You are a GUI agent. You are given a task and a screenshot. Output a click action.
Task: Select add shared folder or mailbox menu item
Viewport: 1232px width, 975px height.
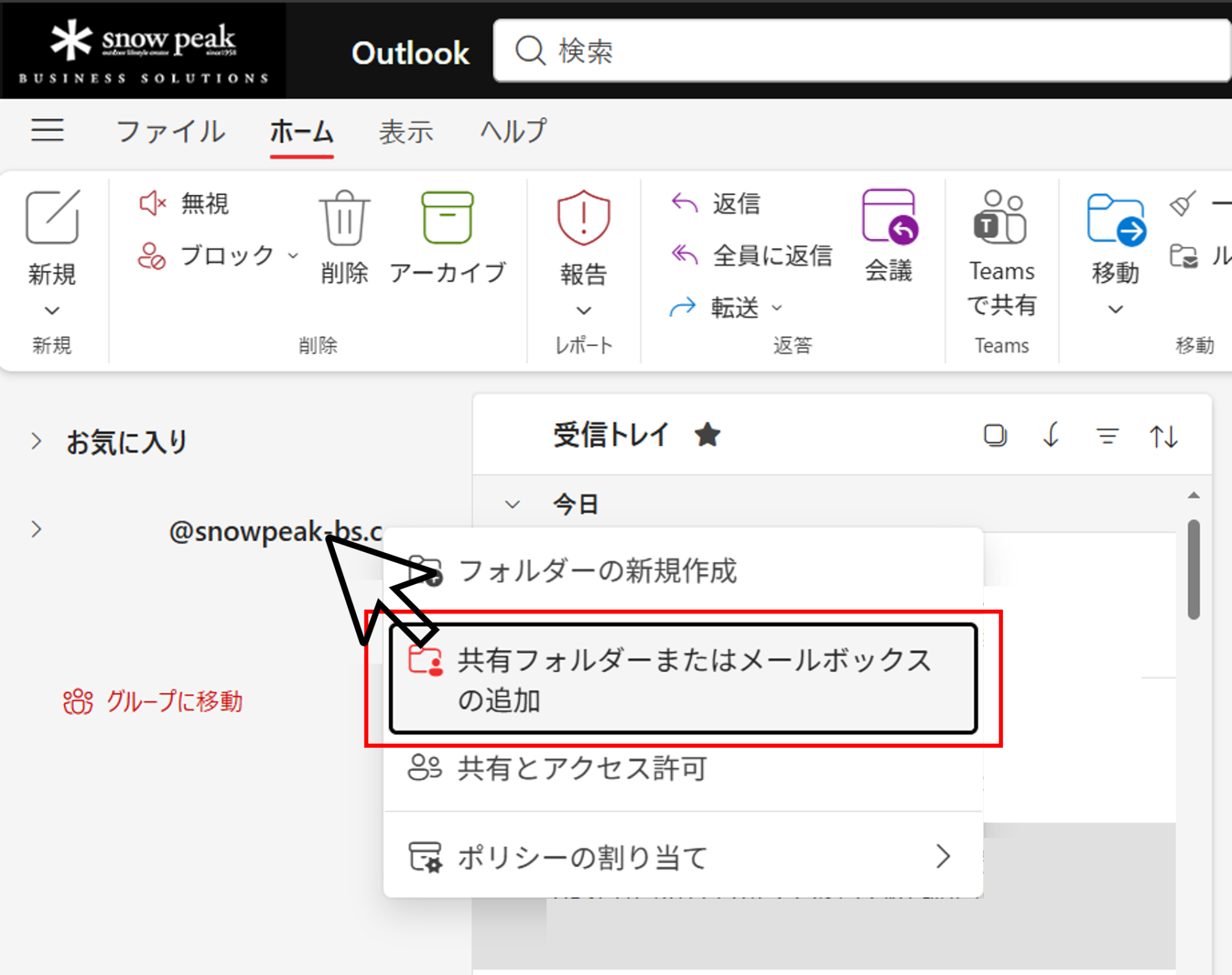pos(683,679)
